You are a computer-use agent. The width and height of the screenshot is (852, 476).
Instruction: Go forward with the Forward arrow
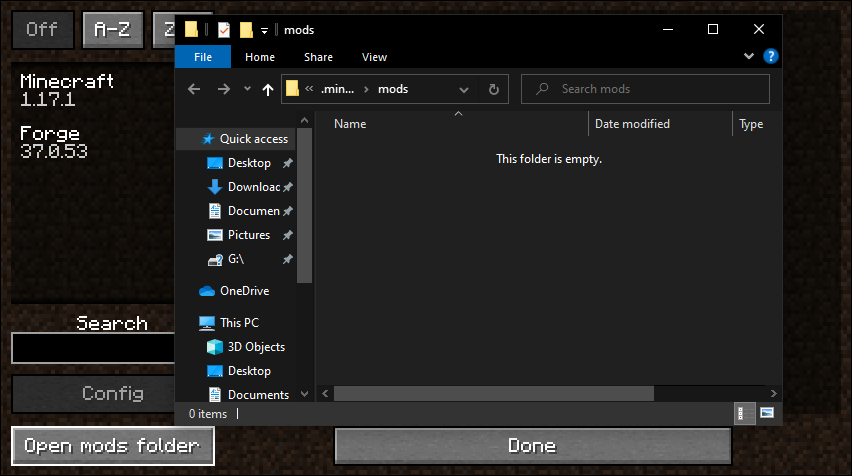point(223,89)
